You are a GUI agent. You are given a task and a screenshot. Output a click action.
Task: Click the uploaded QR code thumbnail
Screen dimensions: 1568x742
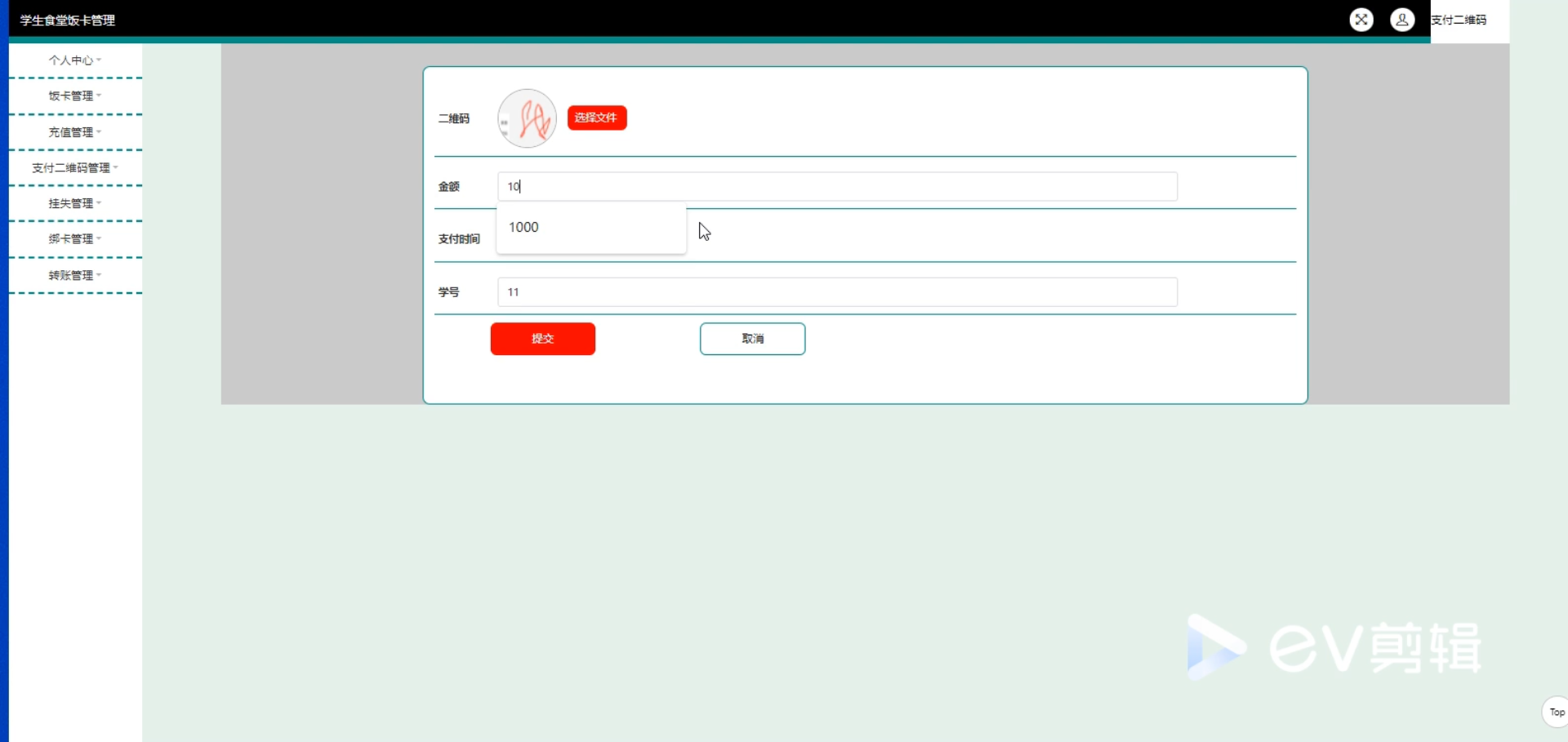(528, 118)
